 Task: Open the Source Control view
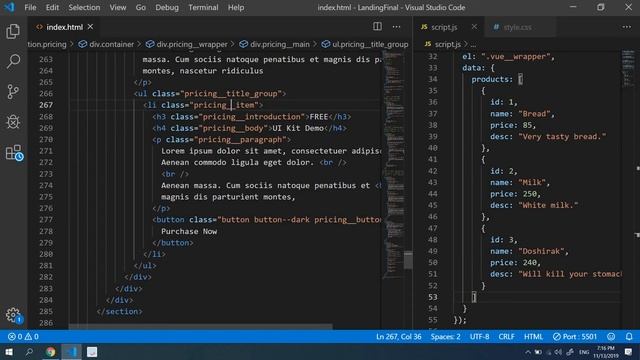[13, 91]
